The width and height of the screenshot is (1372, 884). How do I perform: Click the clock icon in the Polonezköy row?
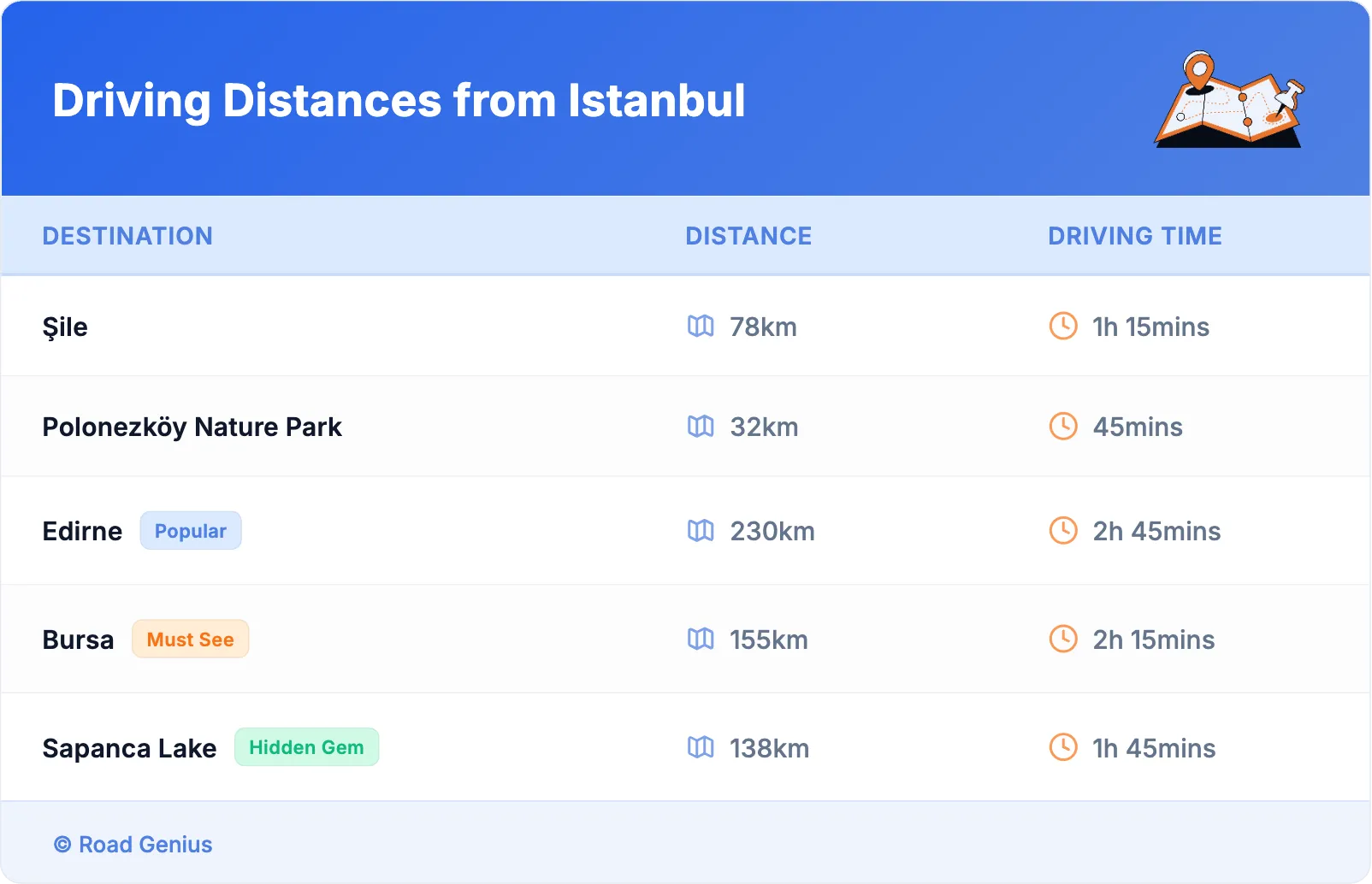pyautogui.click(x=1063, y=426)
